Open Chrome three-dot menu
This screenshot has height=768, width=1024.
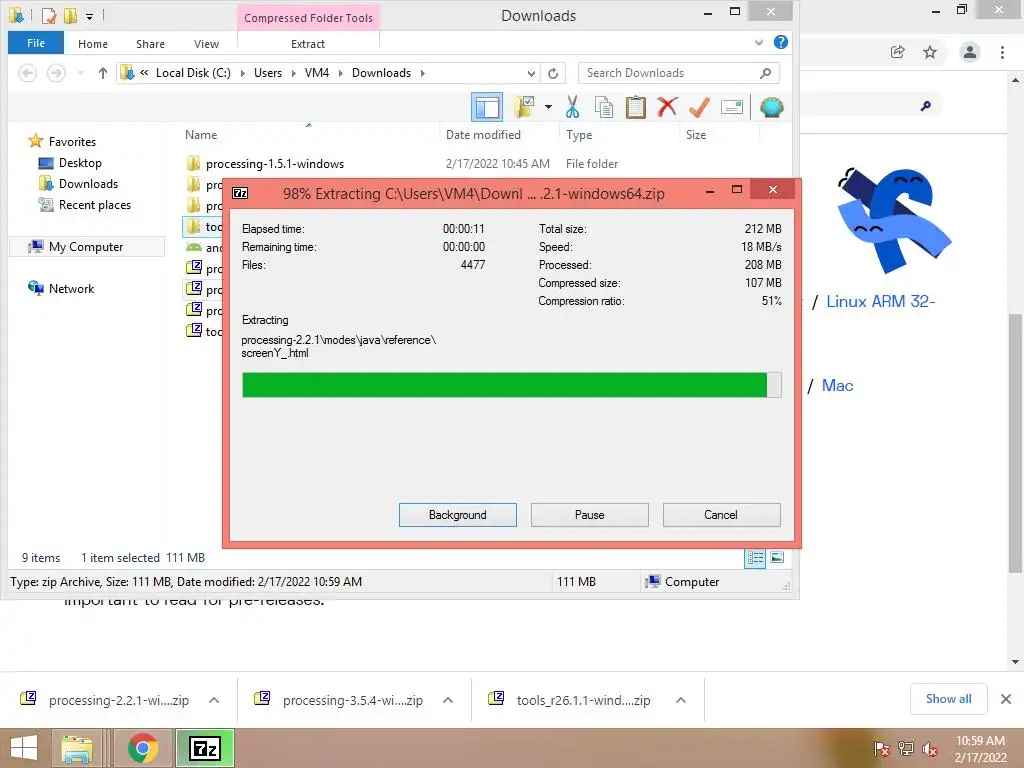pyautogui.click(x=1002, y=52)
